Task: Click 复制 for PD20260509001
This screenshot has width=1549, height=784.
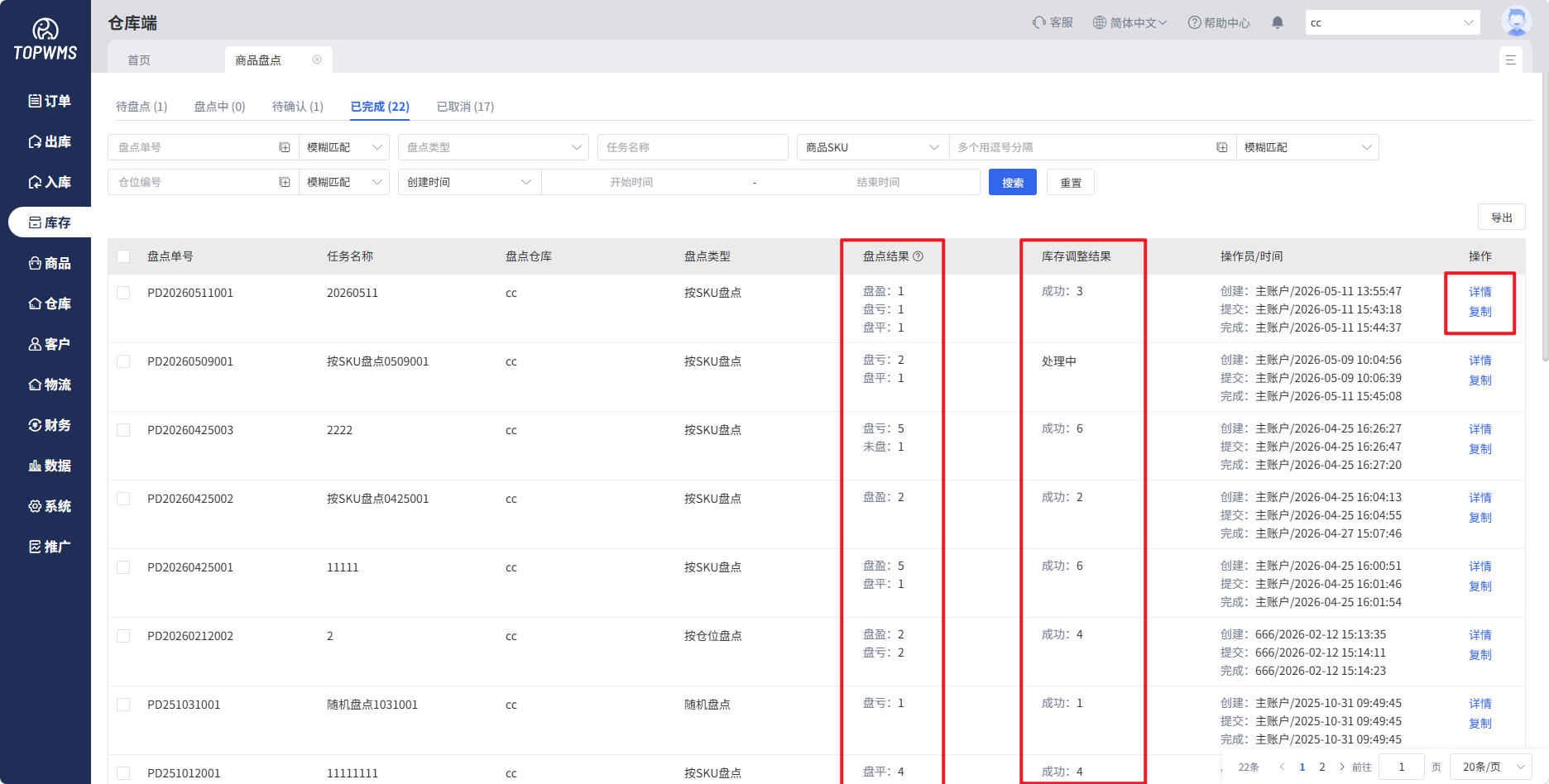Action: pyautogui.click(x=1480, y=380)
